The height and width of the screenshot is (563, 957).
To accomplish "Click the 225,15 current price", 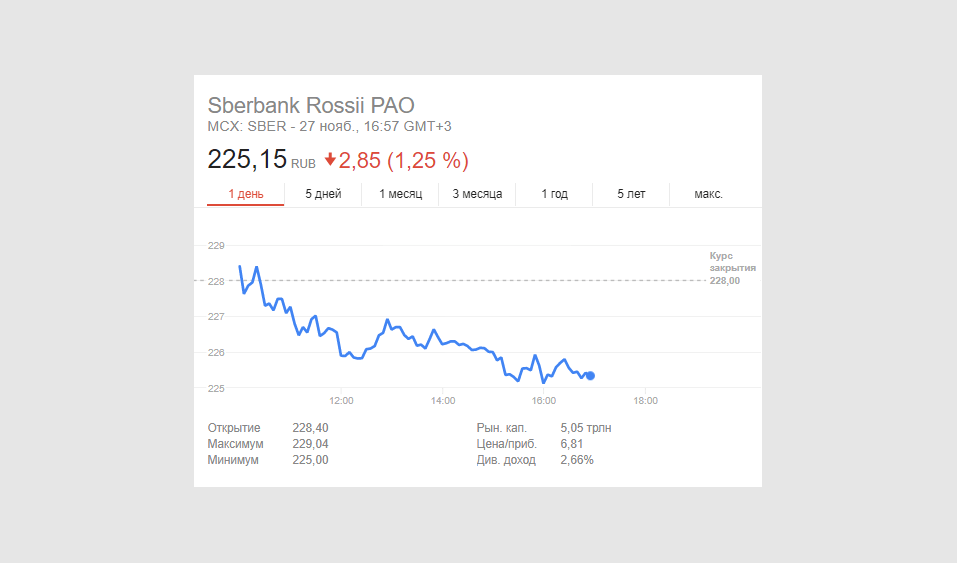I will 246,159.
